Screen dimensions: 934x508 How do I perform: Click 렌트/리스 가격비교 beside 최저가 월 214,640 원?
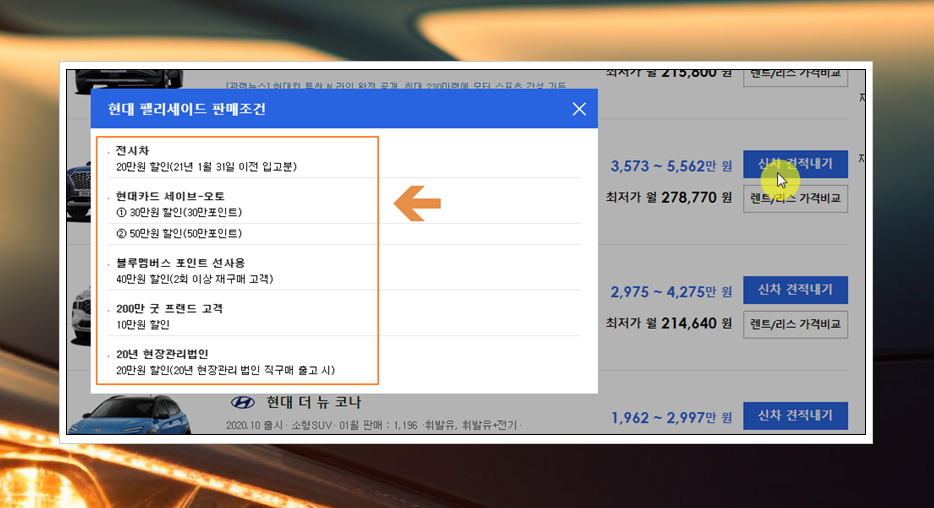point(795,325)
